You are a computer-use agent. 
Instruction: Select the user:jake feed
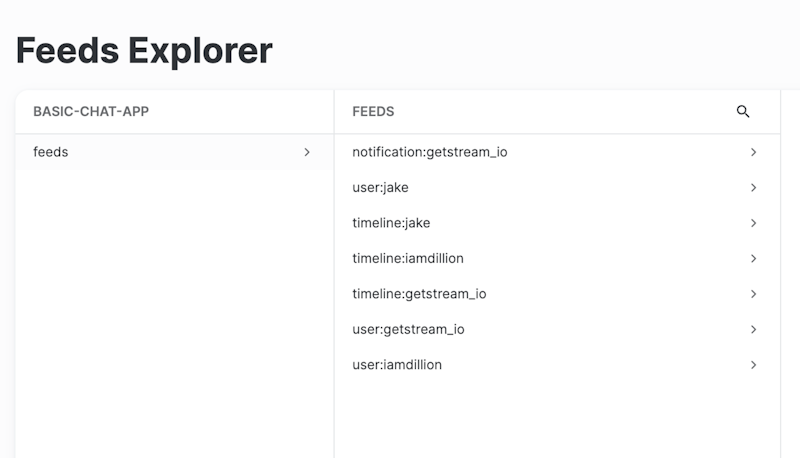point(380,188)
